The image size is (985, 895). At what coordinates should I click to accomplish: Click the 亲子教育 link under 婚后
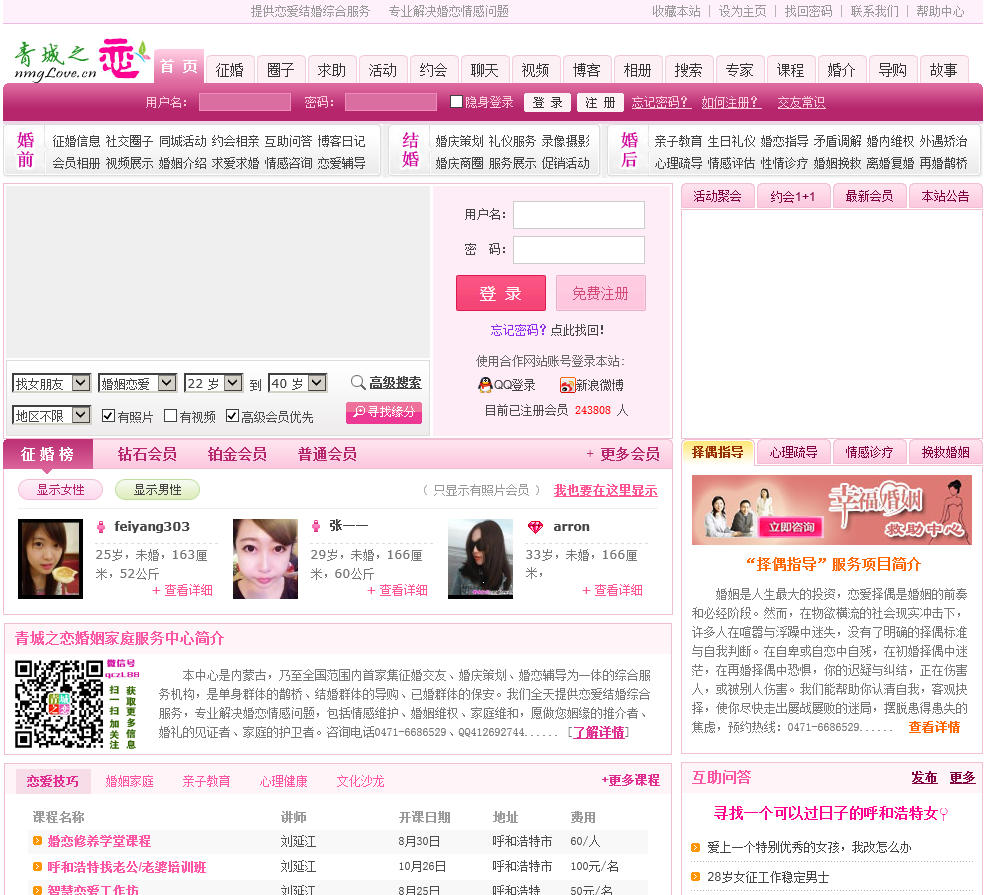click(678, 141)
